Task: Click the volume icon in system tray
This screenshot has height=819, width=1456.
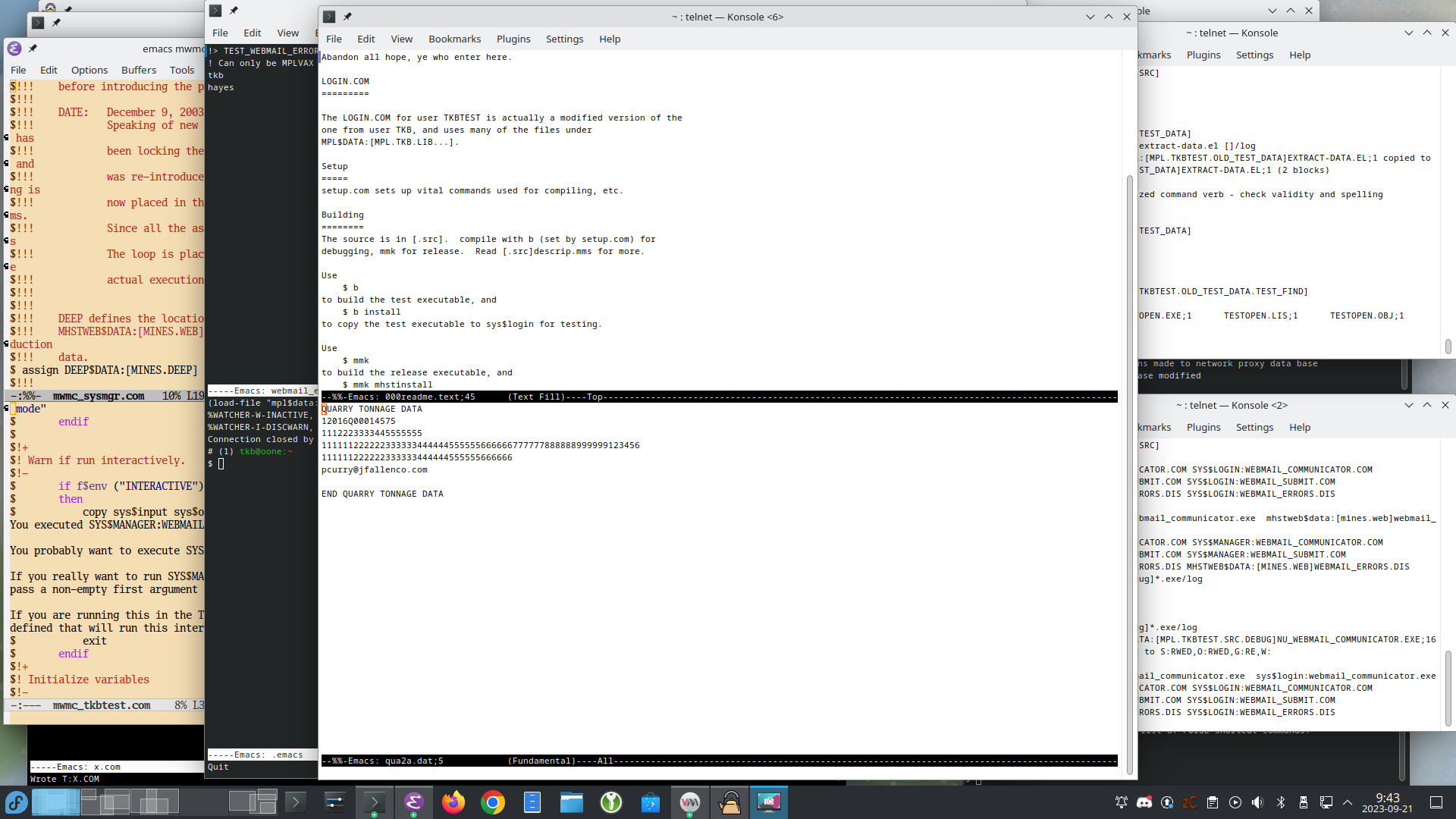Action: [1258, 802]
